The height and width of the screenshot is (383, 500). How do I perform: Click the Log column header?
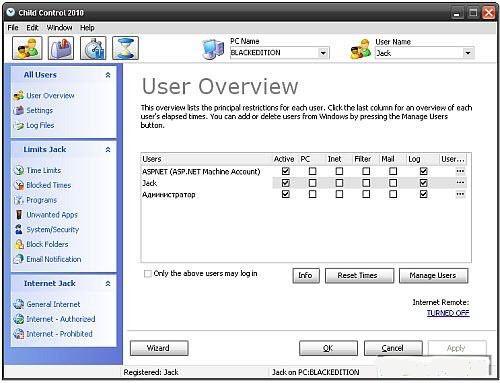coord(422,159)
